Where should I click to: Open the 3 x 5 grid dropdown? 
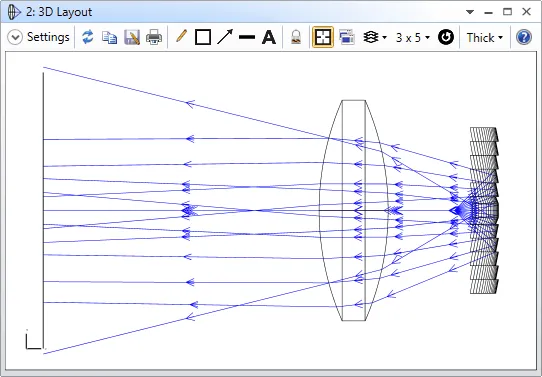pyautogui.click(x=413, y=37)
